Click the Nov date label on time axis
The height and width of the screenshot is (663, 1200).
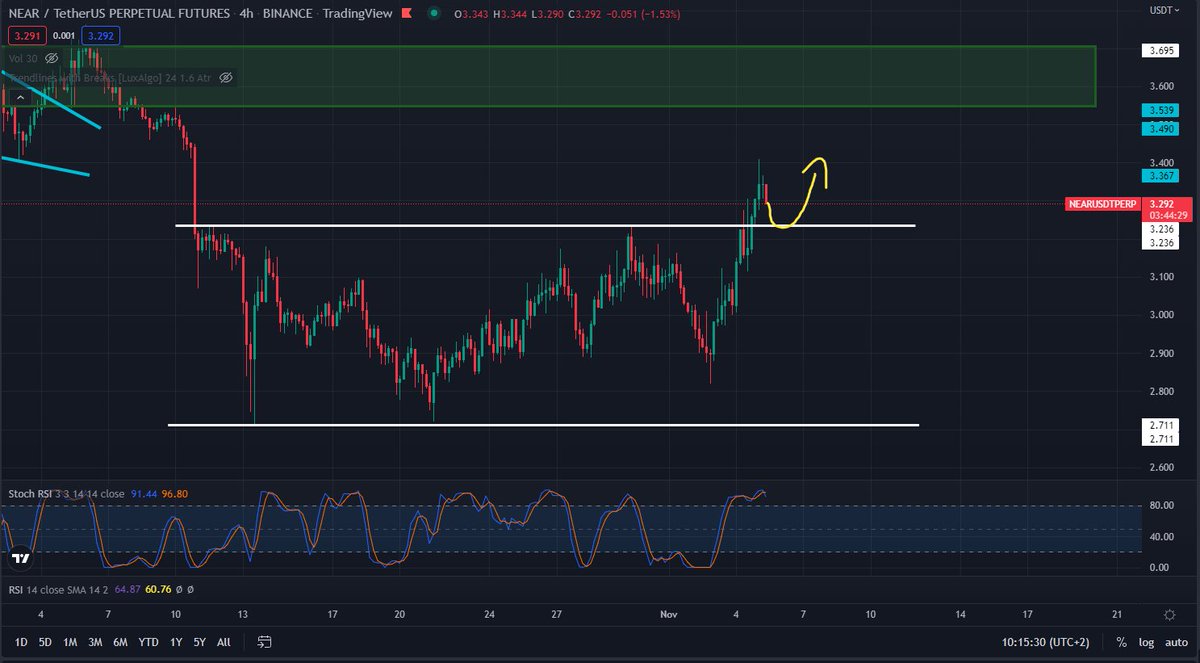click(x=667, y=613)
